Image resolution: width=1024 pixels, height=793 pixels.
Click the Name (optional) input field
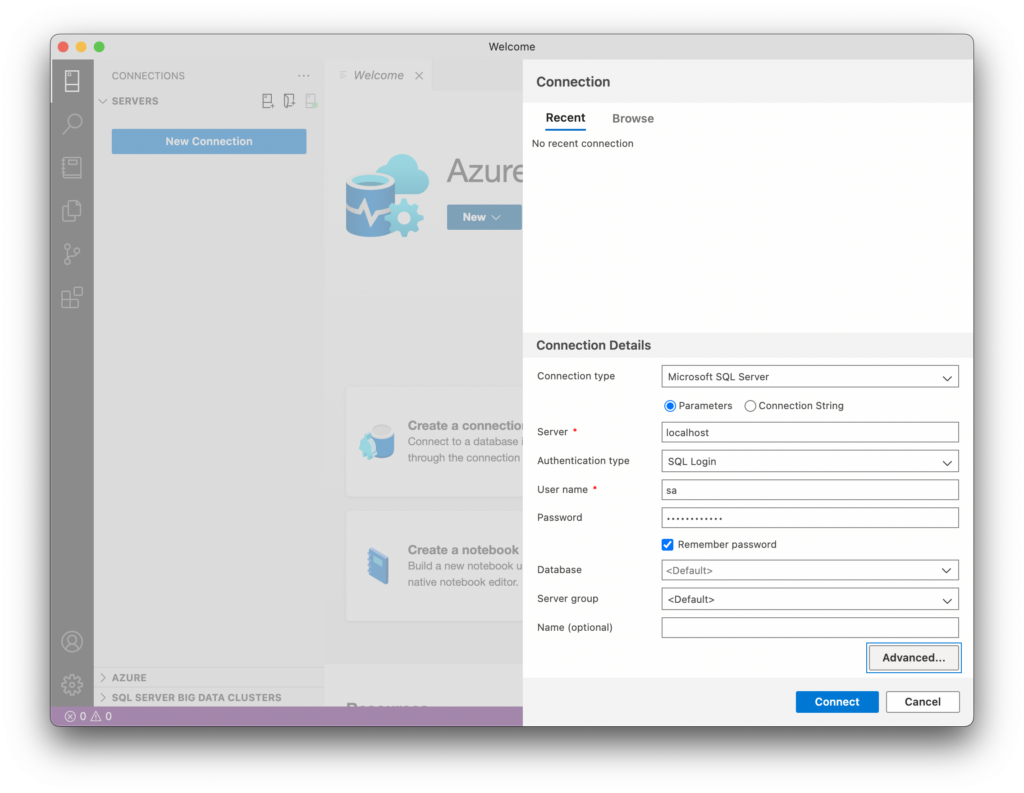[x=809, y=628]
